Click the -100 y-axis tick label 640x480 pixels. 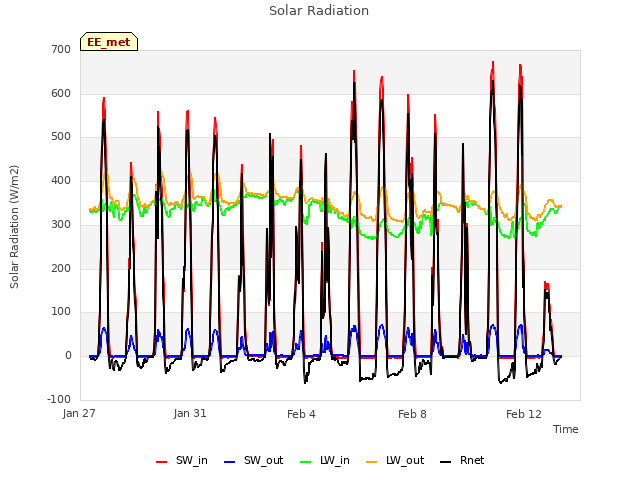[x=59, y=399]
